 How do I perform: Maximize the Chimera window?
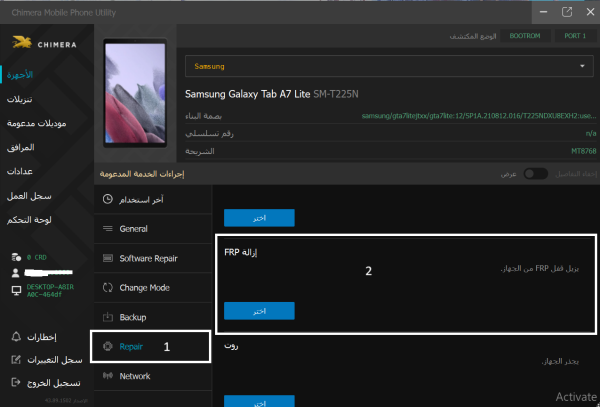pyautogui.click(x=567, y=12)
